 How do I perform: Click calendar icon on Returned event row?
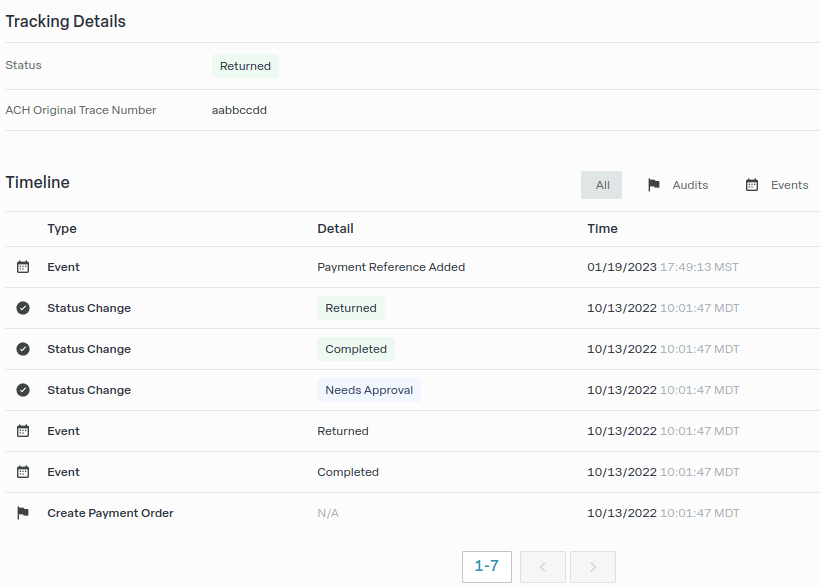pos(23,431)
